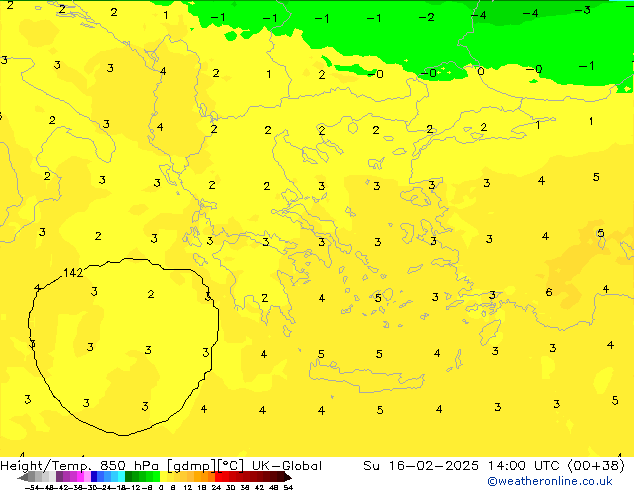Click the (00+38) forecast offset text
This screenshot has width=634, height=490.
click(x=596, y=466)
